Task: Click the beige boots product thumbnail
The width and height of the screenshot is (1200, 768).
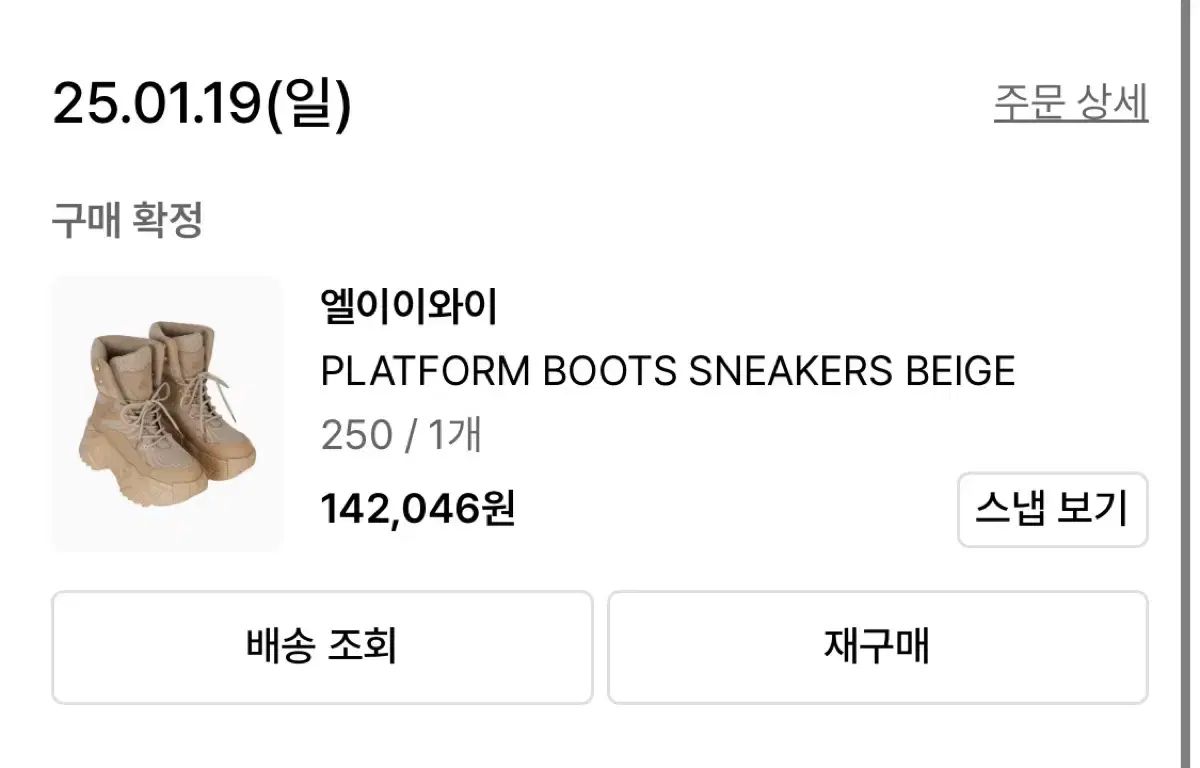Action: click(167, 414)
